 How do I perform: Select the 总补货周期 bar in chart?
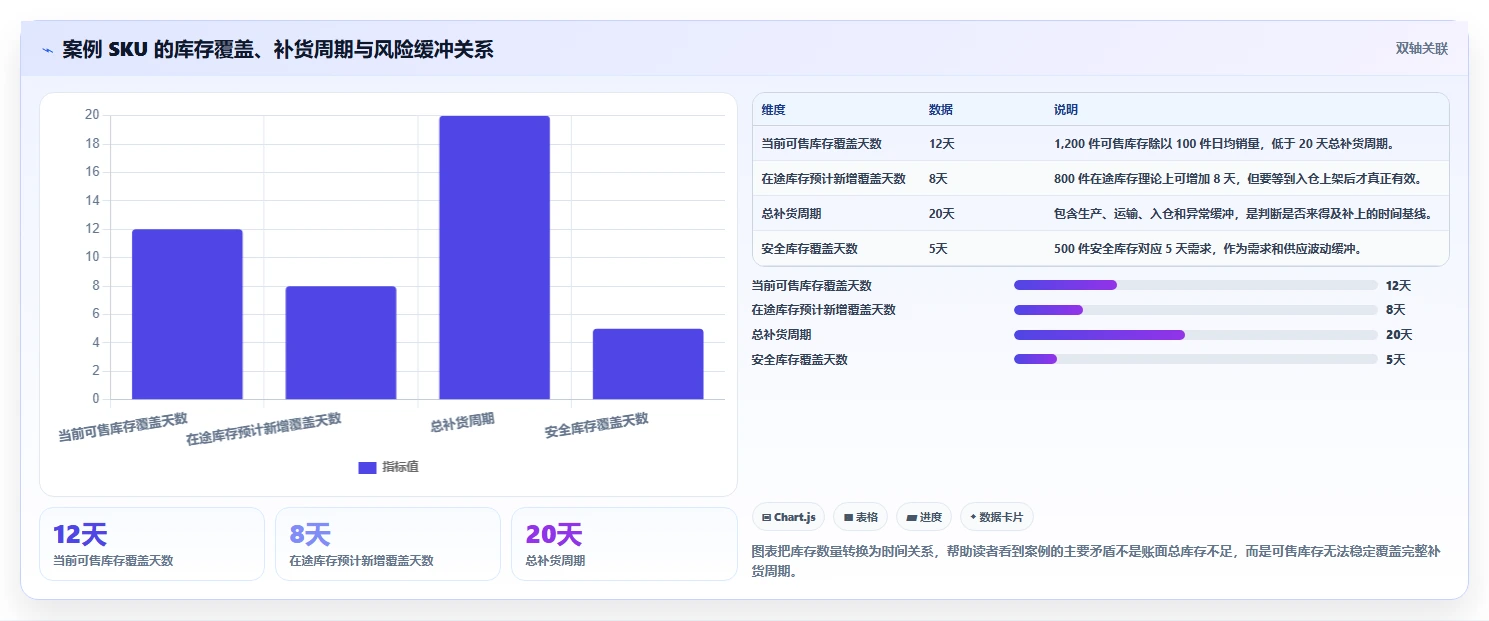point(494,257)
